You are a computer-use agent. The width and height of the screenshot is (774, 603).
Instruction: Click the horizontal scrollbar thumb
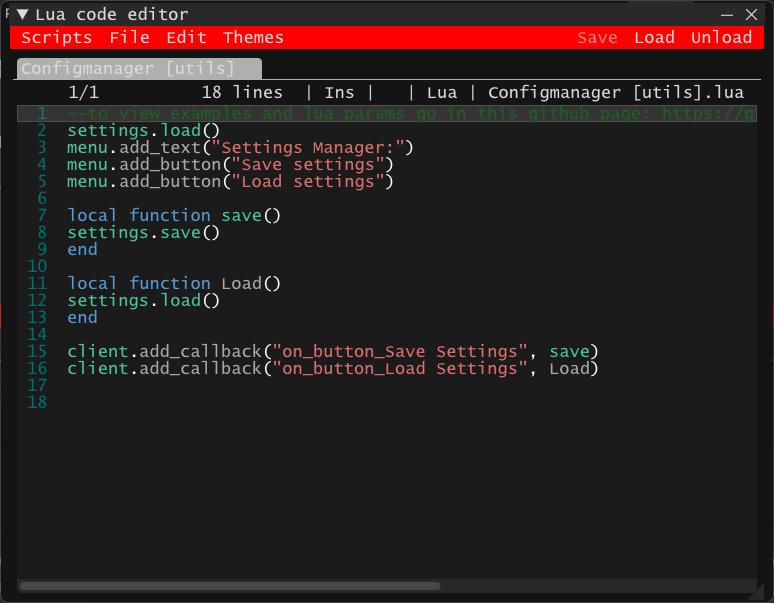point(229,586)
